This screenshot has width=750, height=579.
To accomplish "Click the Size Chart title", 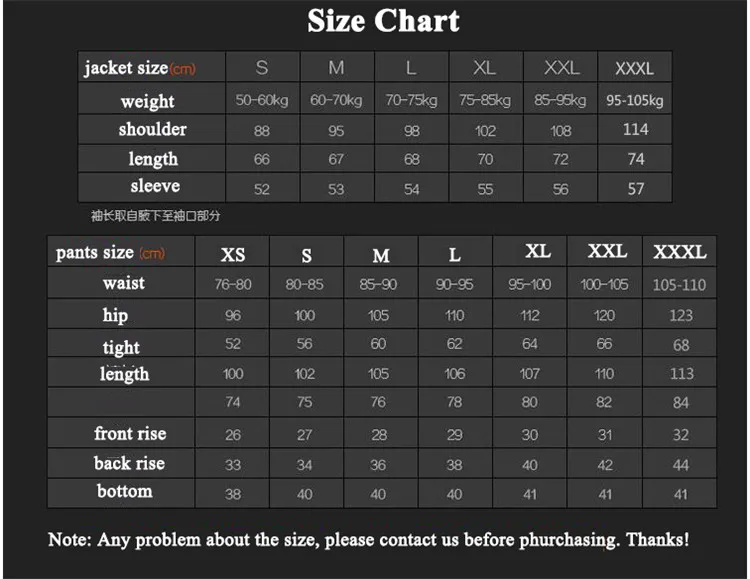I will [x=383, y=21].
